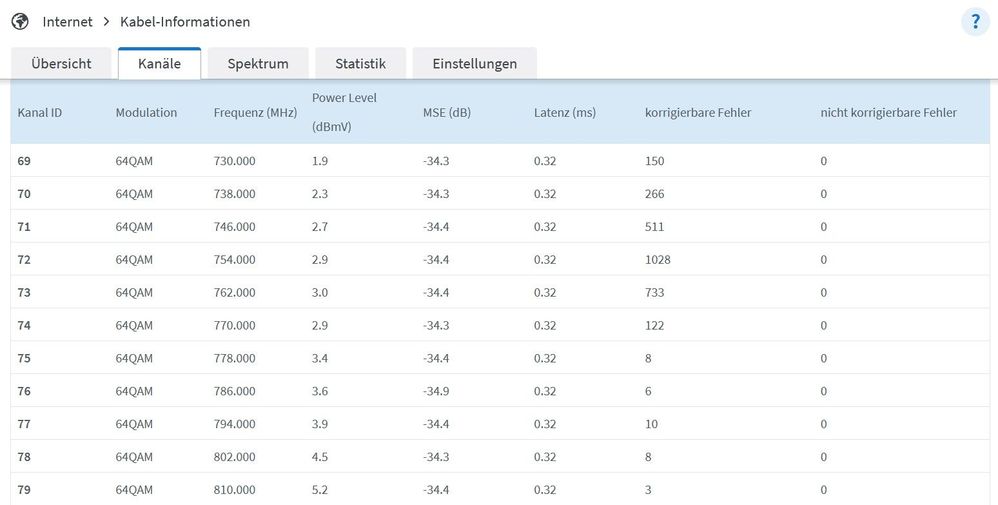998x505 pixels.
Task: Click the korrigierbare Fehler column header
Action: pos(698,113)
